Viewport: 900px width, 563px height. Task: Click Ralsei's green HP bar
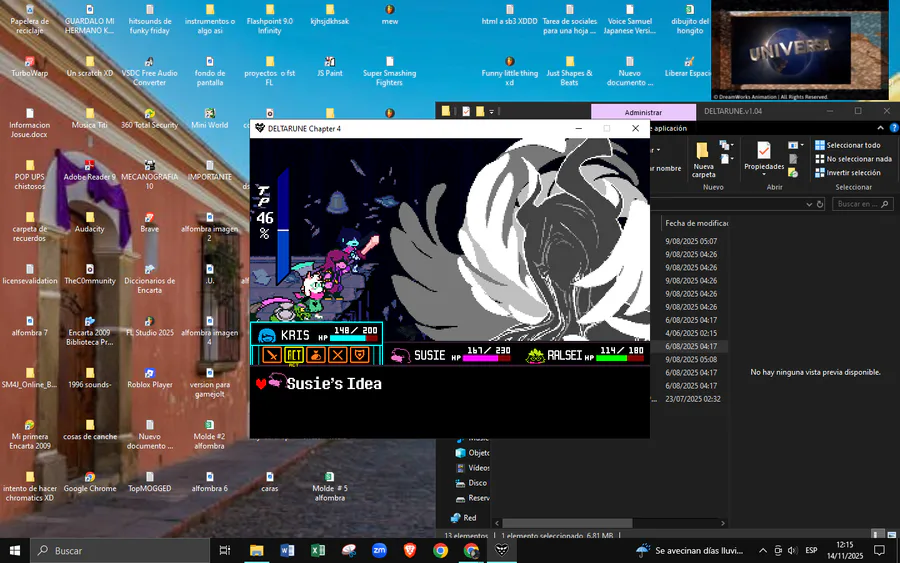[620, 358]
